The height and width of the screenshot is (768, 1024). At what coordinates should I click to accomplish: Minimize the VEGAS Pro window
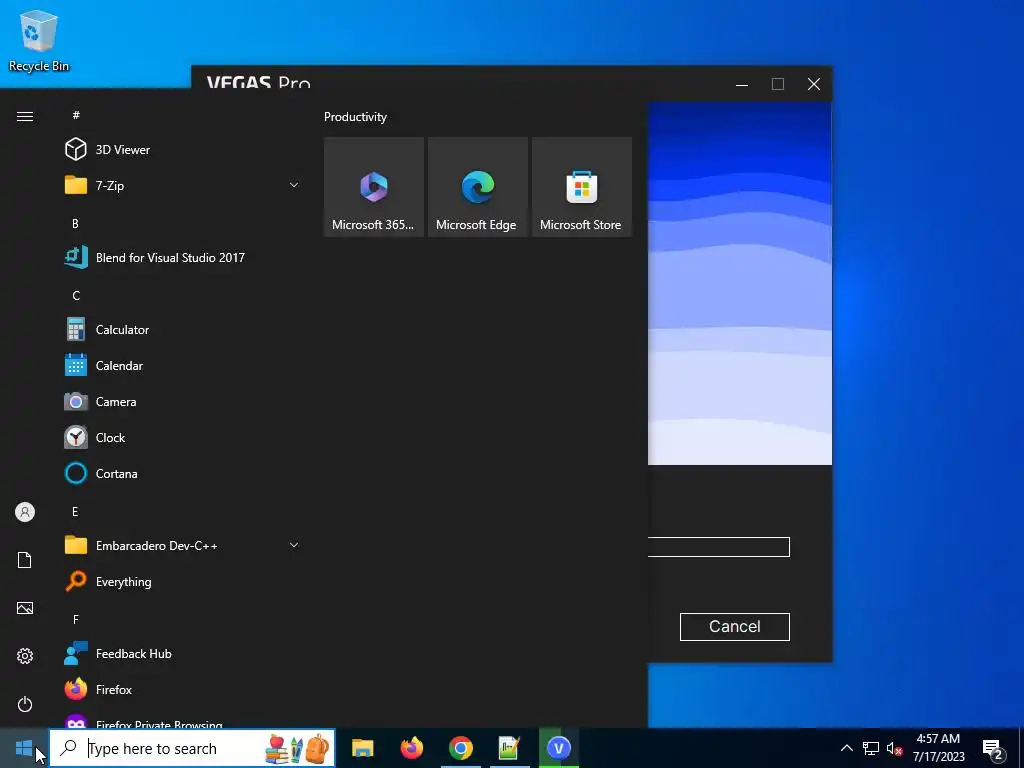point(742,84)
